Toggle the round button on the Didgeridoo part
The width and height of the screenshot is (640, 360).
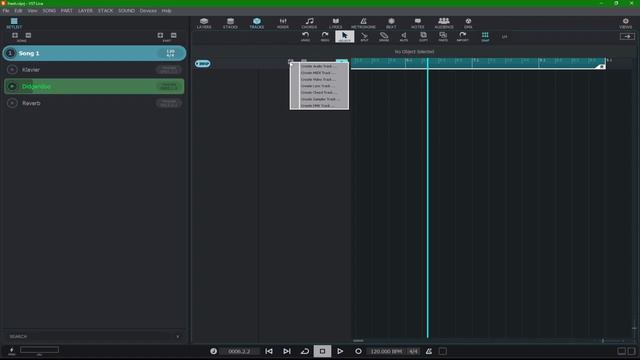[x=12, y=87]
